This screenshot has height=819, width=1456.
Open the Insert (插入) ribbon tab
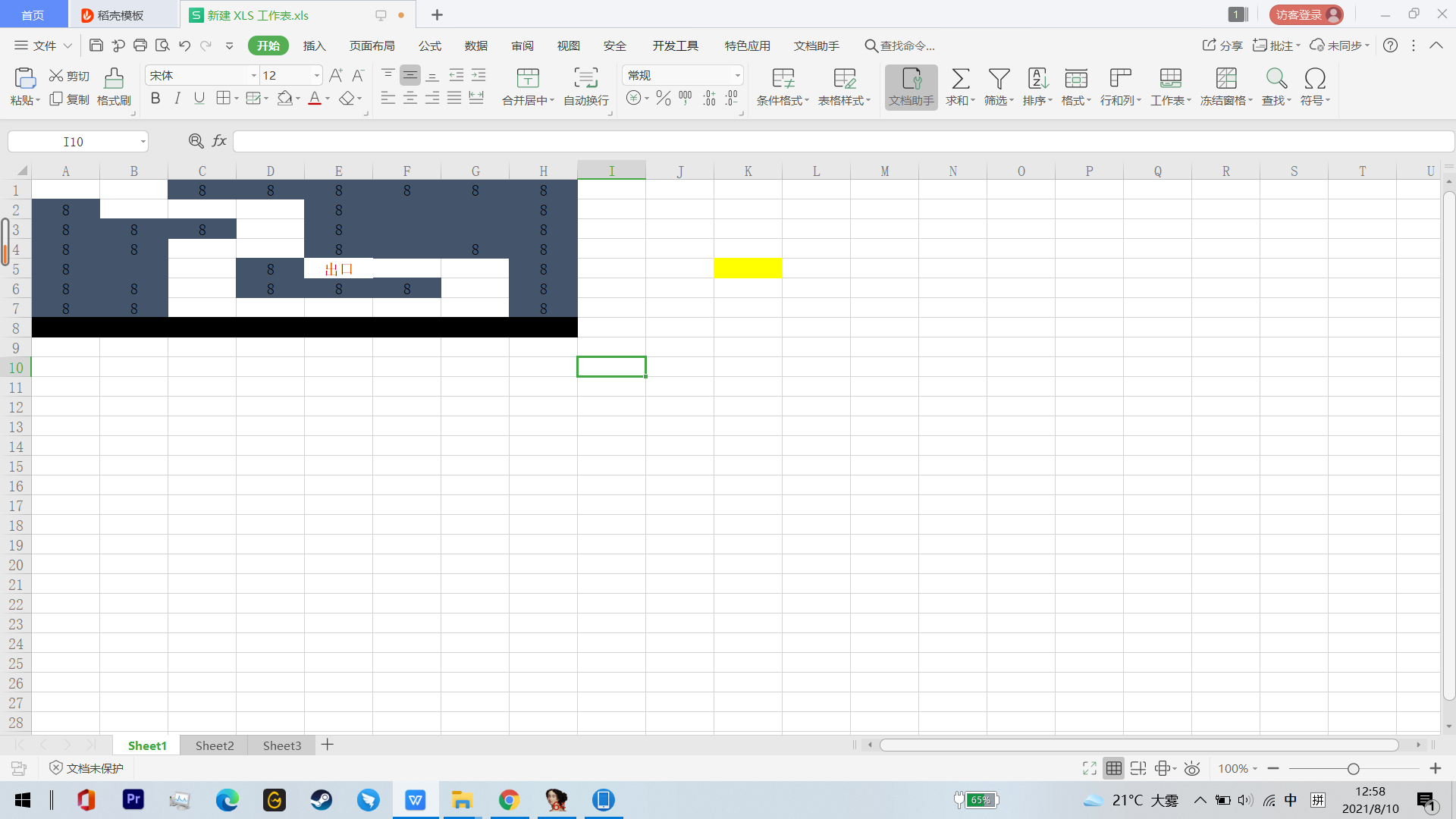314,45
